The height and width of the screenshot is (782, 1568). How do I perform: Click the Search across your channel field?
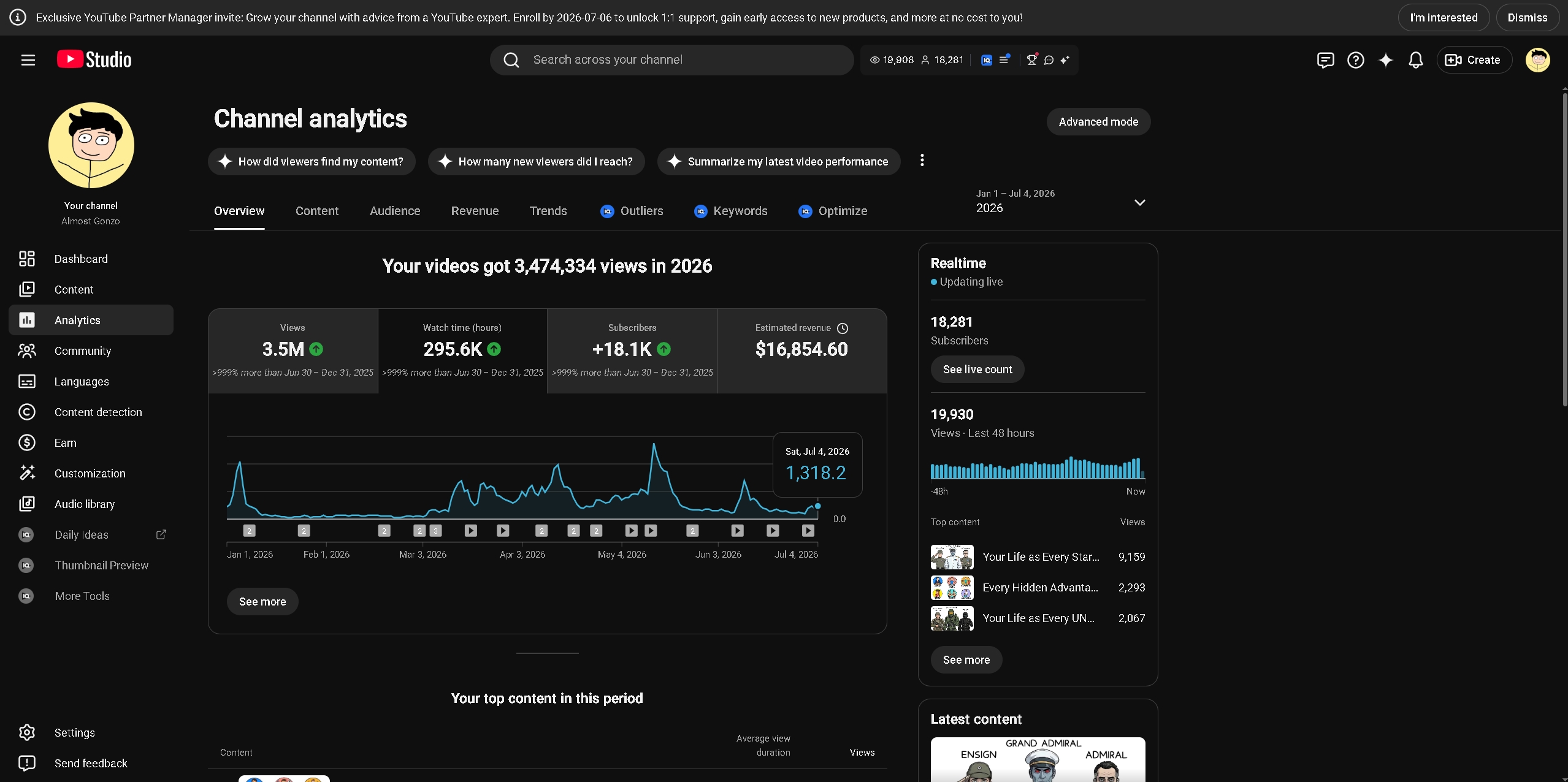point(671,59)
